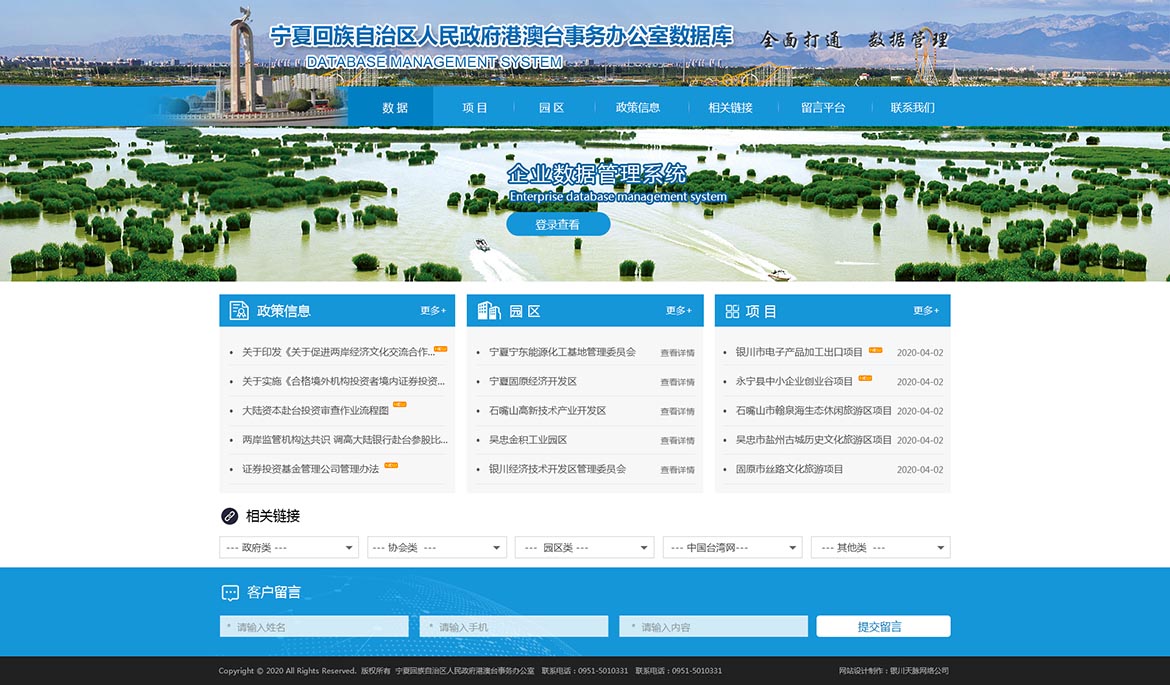Open the 留言平台 navigation item
The width and height of the screenshot is (1170, 685).
coord(823,108)
